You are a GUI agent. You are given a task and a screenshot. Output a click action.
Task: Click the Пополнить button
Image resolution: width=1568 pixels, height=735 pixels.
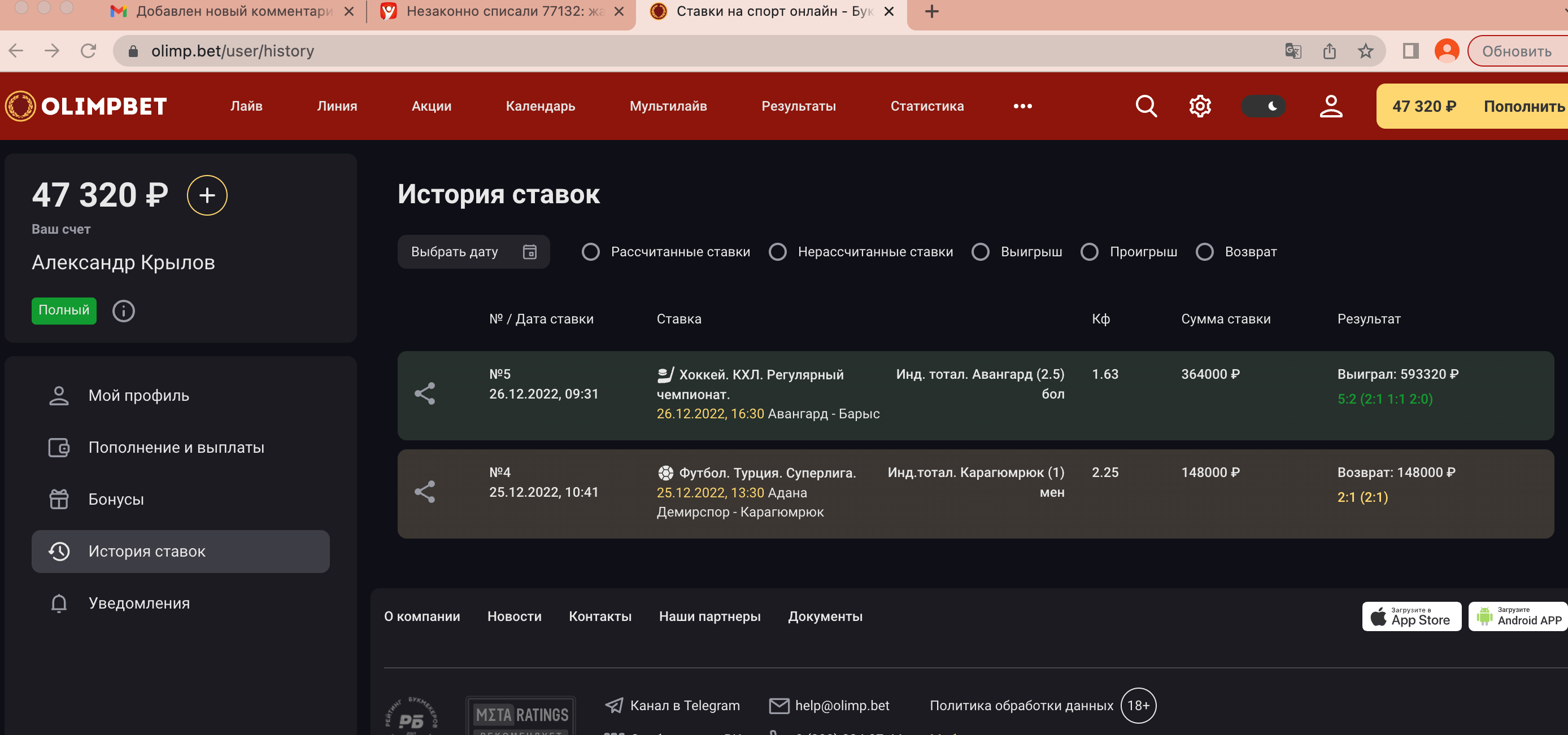(1523, 107)
